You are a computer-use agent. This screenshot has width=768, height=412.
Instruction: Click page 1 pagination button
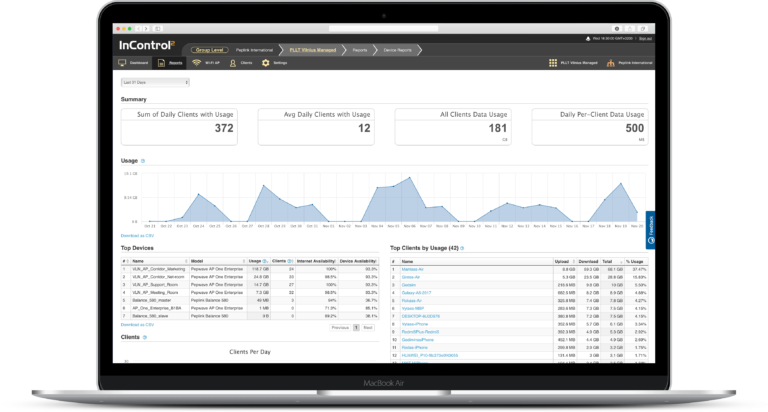pyautogui.click(x=356, y=328)
